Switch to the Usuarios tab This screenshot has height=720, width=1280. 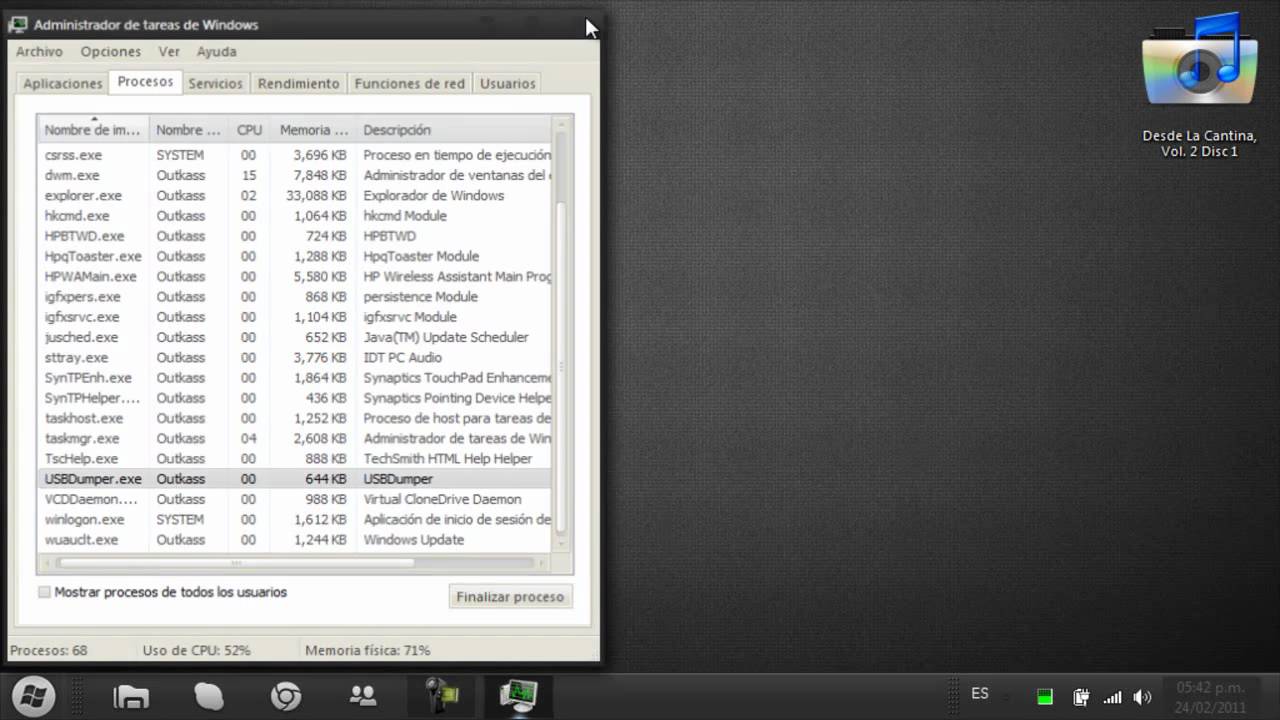pos(507,83)
